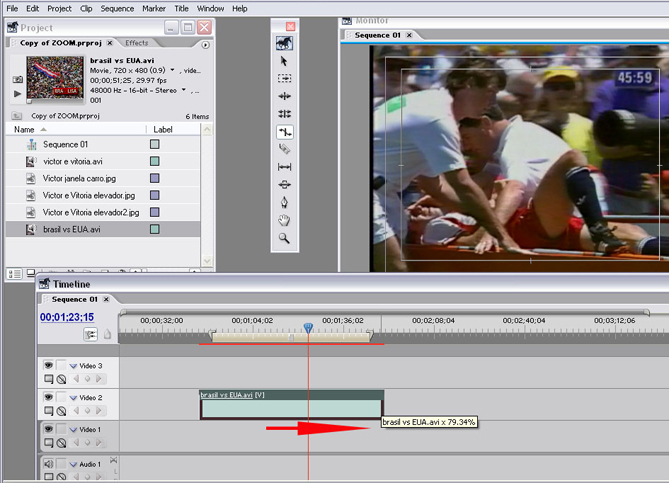Viewport: 669px width, 483px height.
Task: Select the Zoom magnifier tool
Action: click(284, 238)
